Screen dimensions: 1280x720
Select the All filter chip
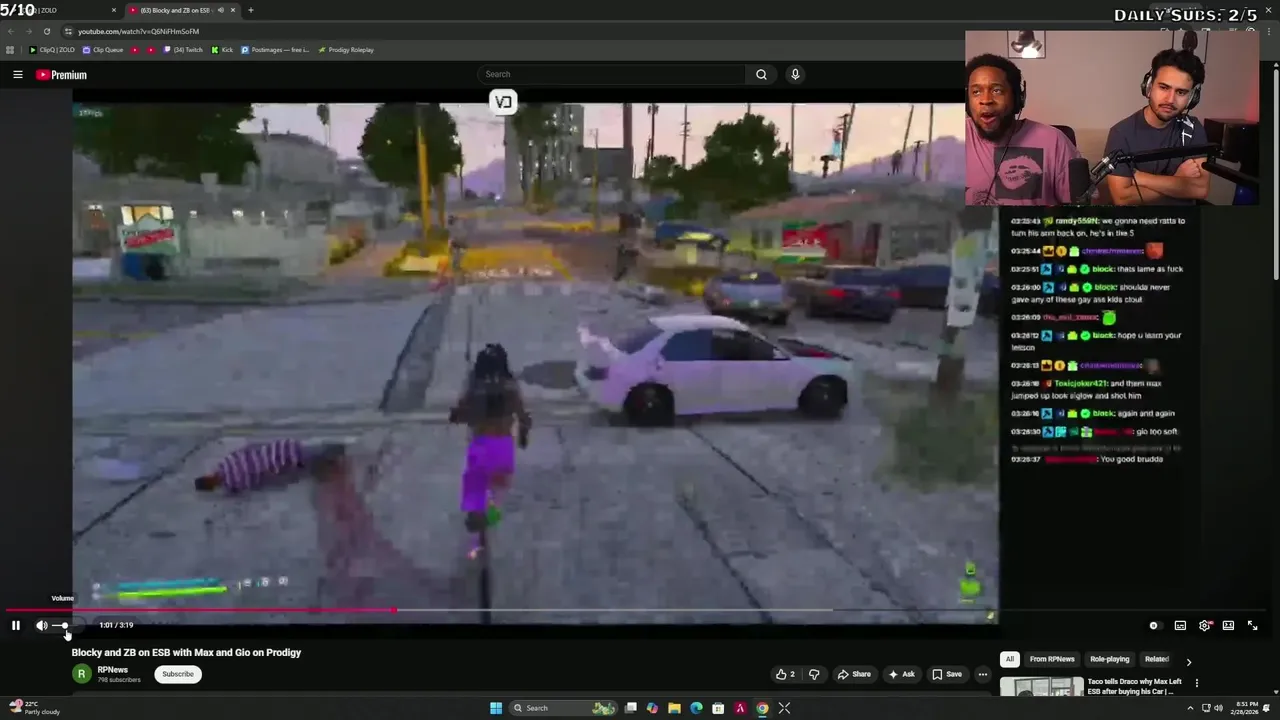[1010, 659]
